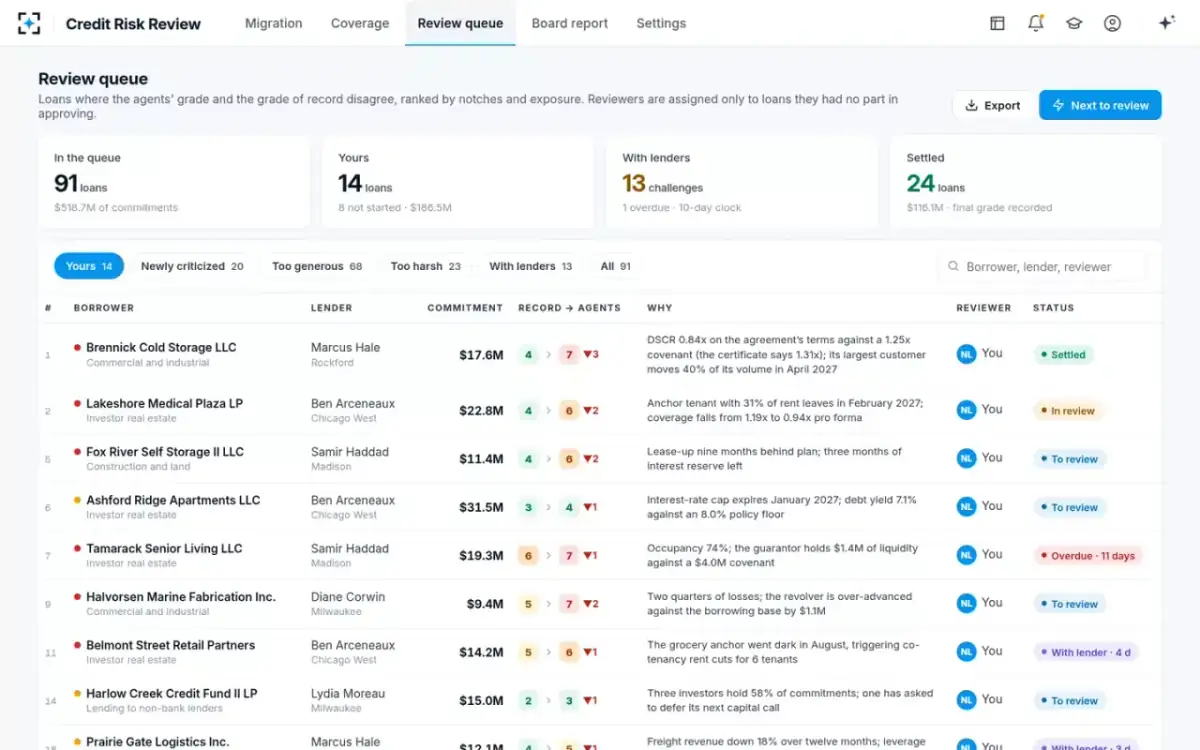Click the $22.8M commitment value
The height and width of the screenshot is (750, 1200).
point(481,410)
